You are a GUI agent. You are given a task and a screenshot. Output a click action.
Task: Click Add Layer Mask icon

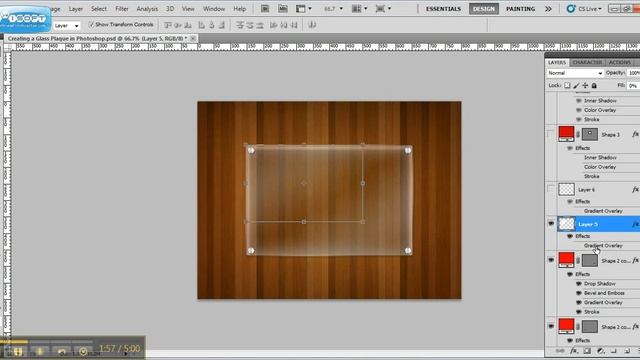(587, 351)
